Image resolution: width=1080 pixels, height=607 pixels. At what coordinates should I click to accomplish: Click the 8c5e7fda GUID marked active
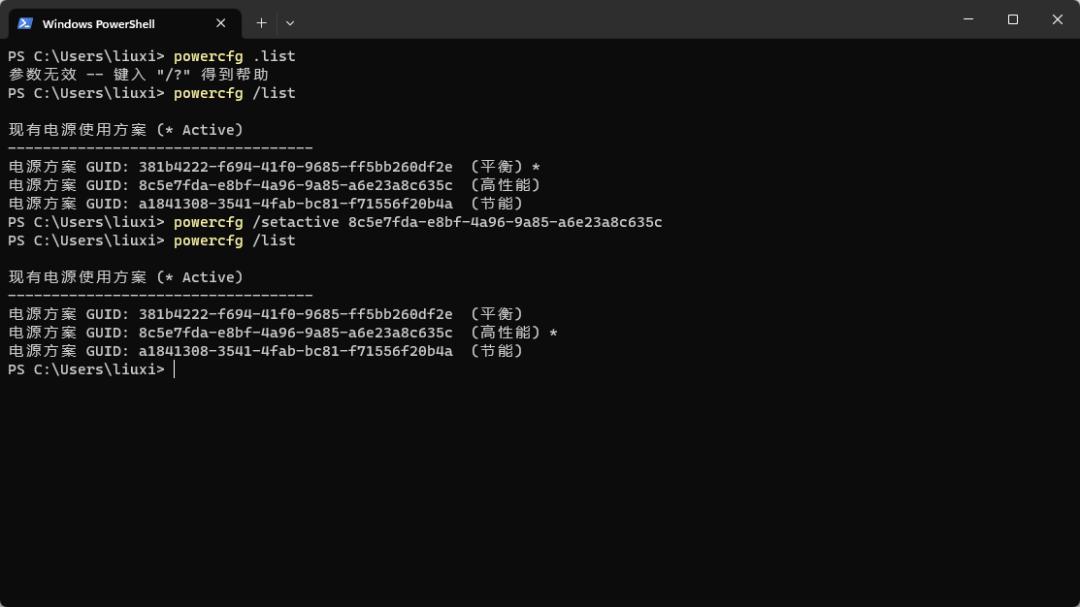tap(295, 333)
